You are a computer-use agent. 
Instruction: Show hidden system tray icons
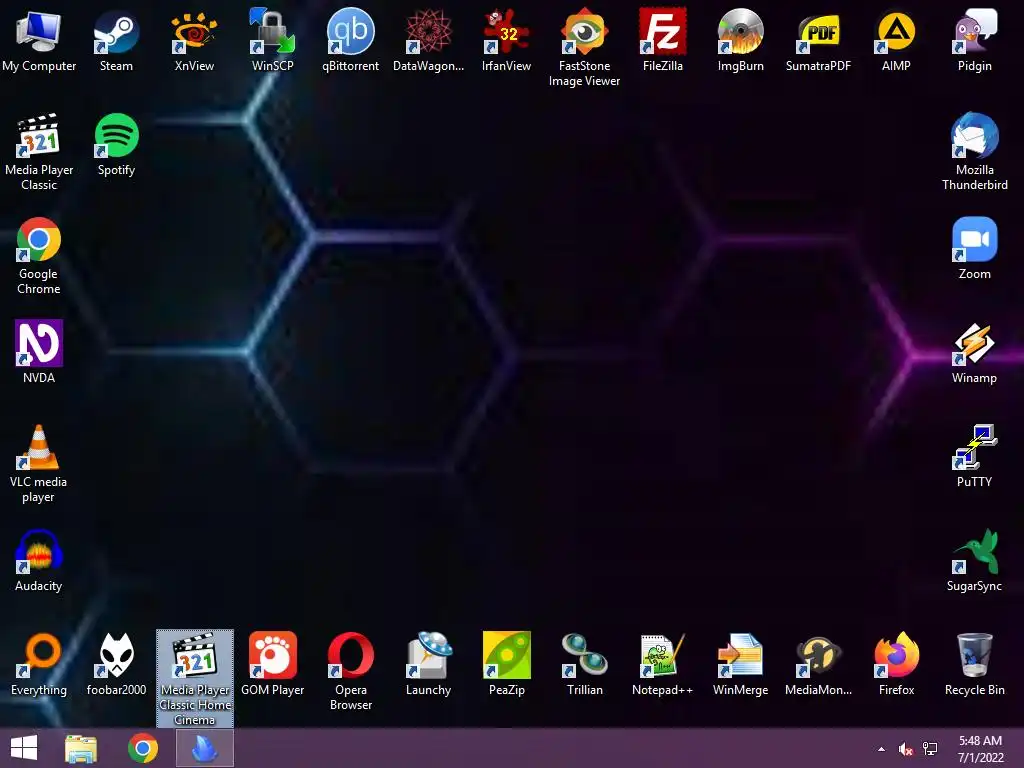point(881,749)
